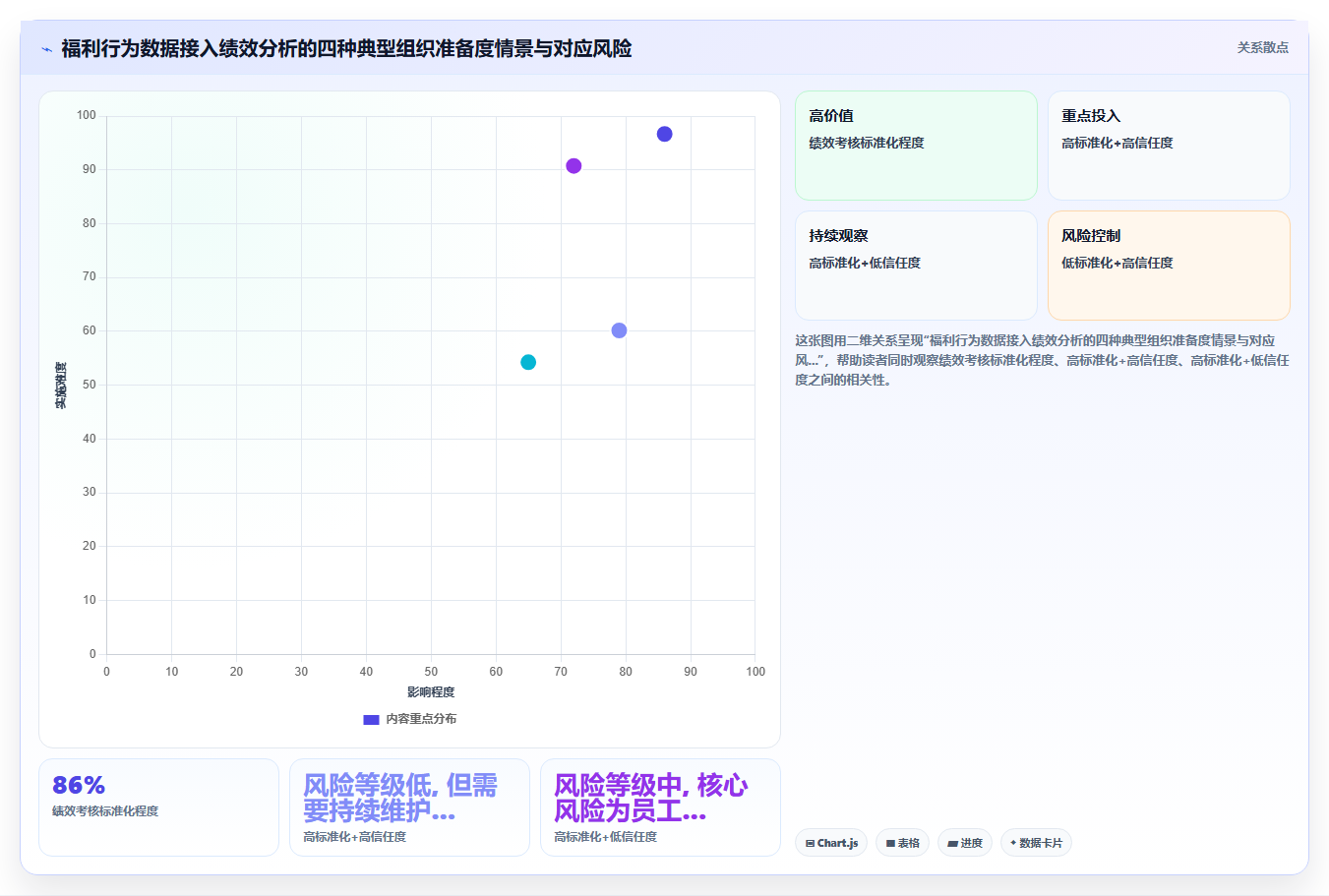The image size is (1329, 896).
Task: Click the chart description paragraph
Action: tap(1042, 360)
